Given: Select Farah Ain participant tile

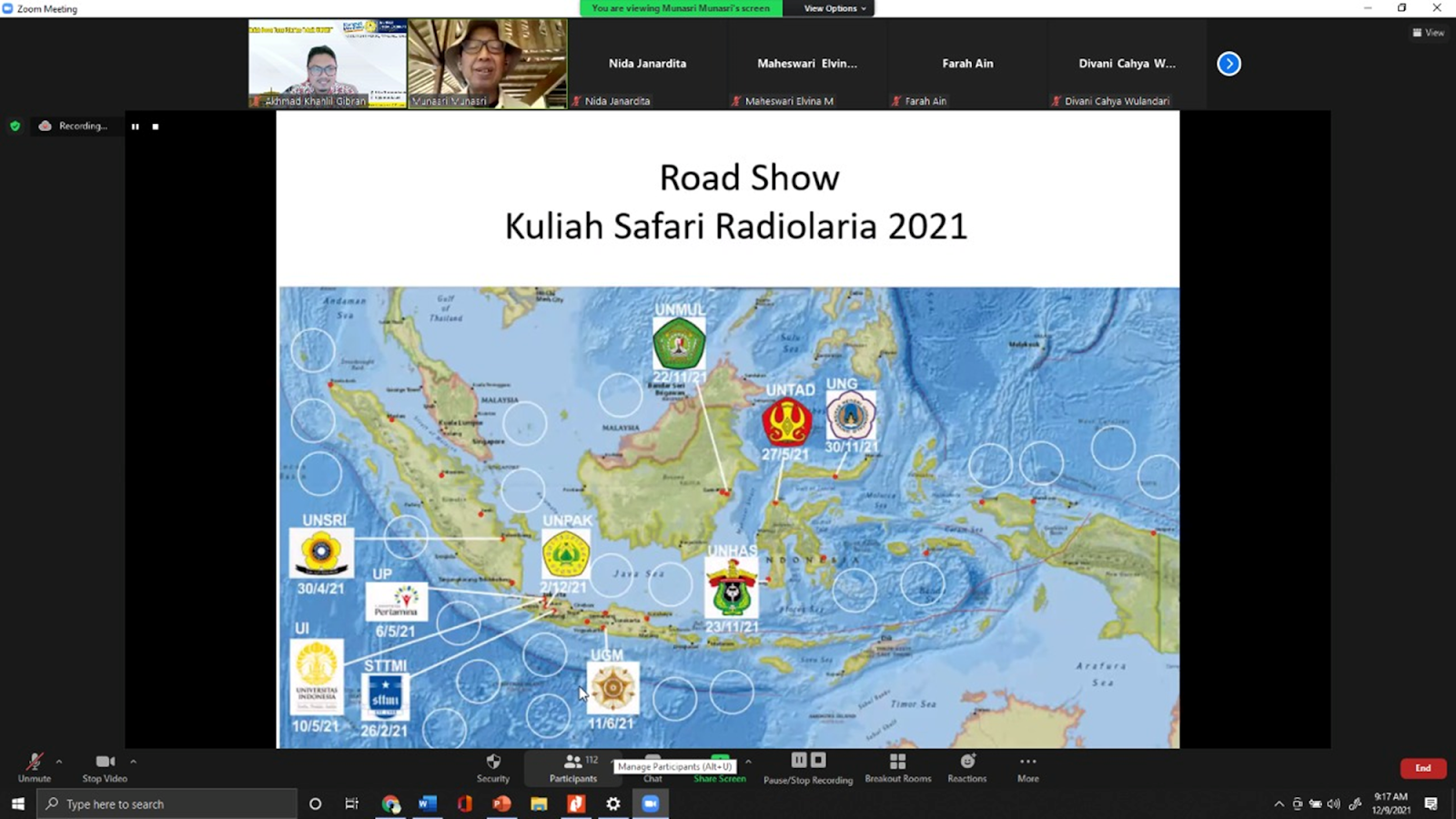Looking at the screenshot, I should [968, 64].
